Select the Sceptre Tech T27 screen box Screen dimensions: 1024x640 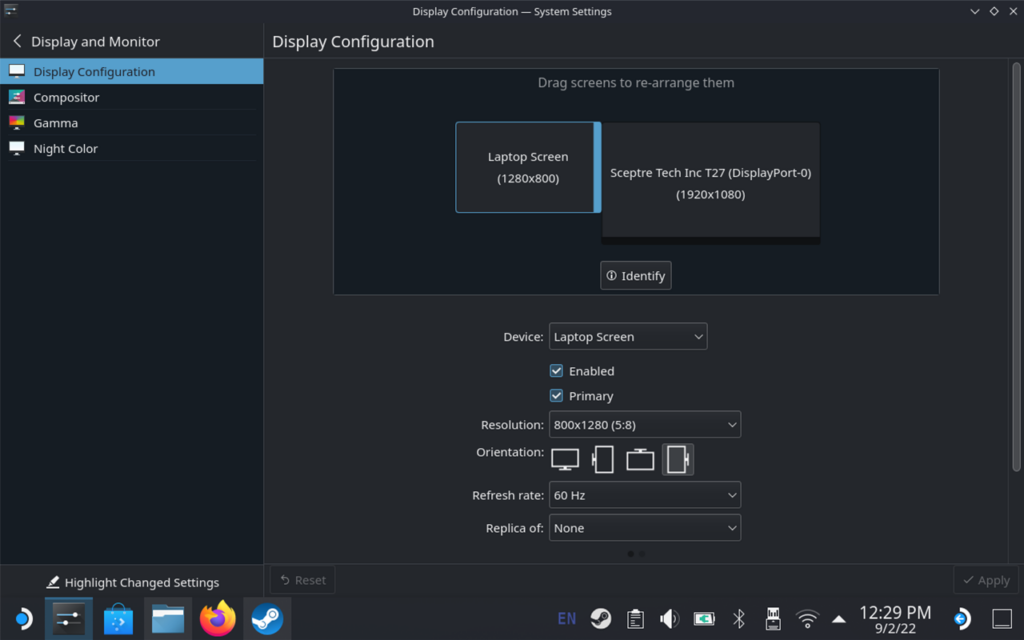[x=710, y=182]
